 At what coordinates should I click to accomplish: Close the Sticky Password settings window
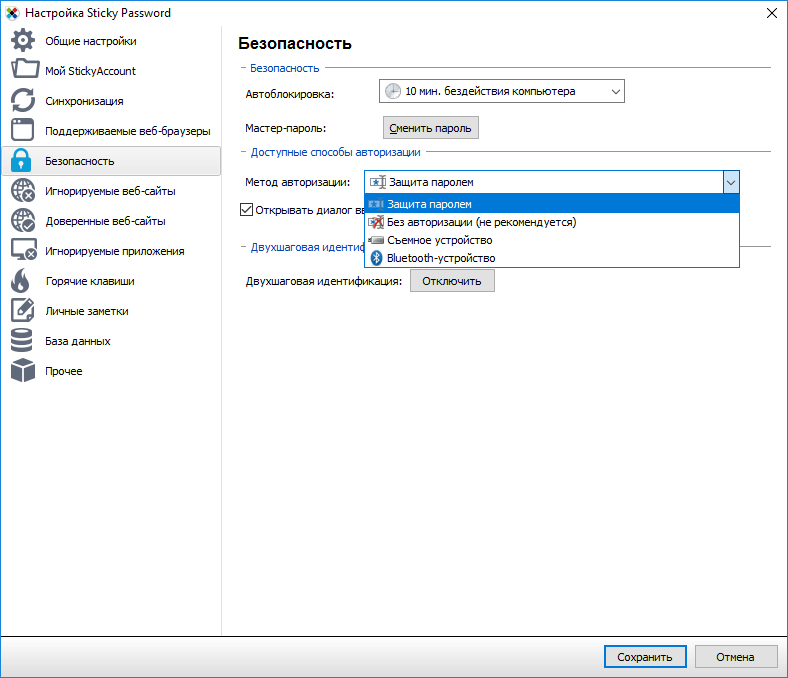(x=771, y=13)
